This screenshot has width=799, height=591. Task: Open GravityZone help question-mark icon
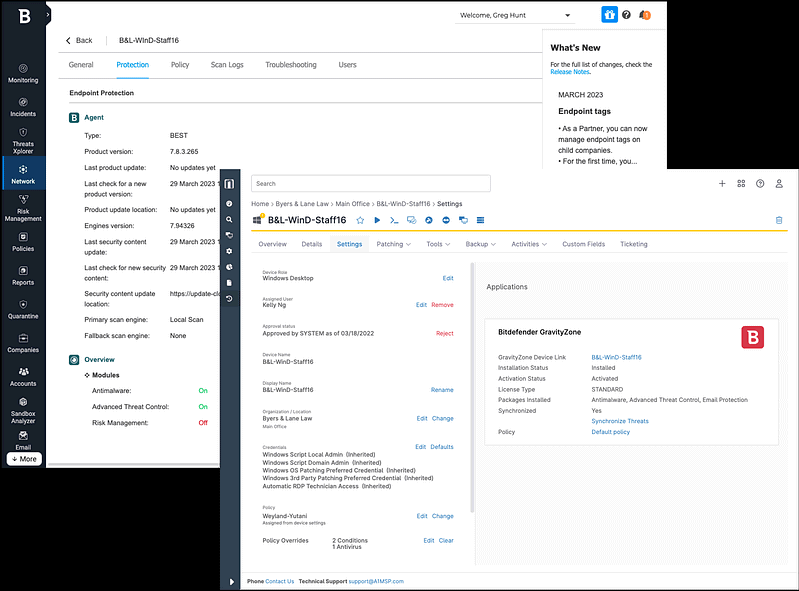[x=627, y=15]
